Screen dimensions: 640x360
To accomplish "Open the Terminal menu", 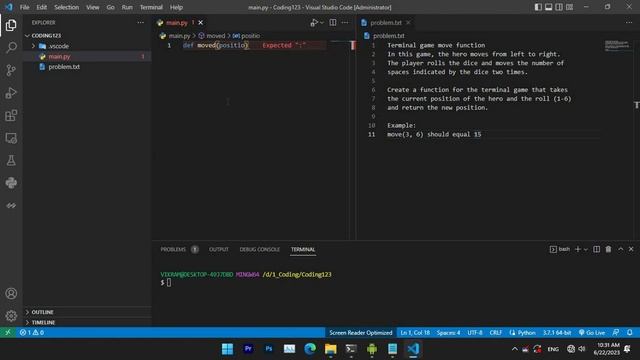I will coord(151,7).
